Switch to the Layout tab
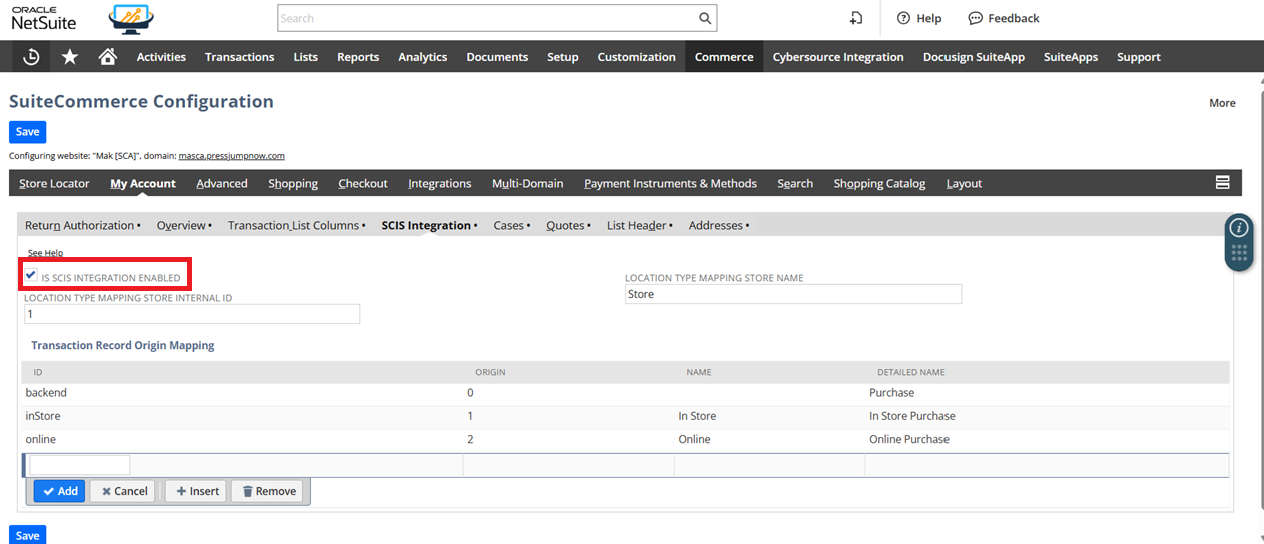The image size is (1264, 544). click(964, 183)
